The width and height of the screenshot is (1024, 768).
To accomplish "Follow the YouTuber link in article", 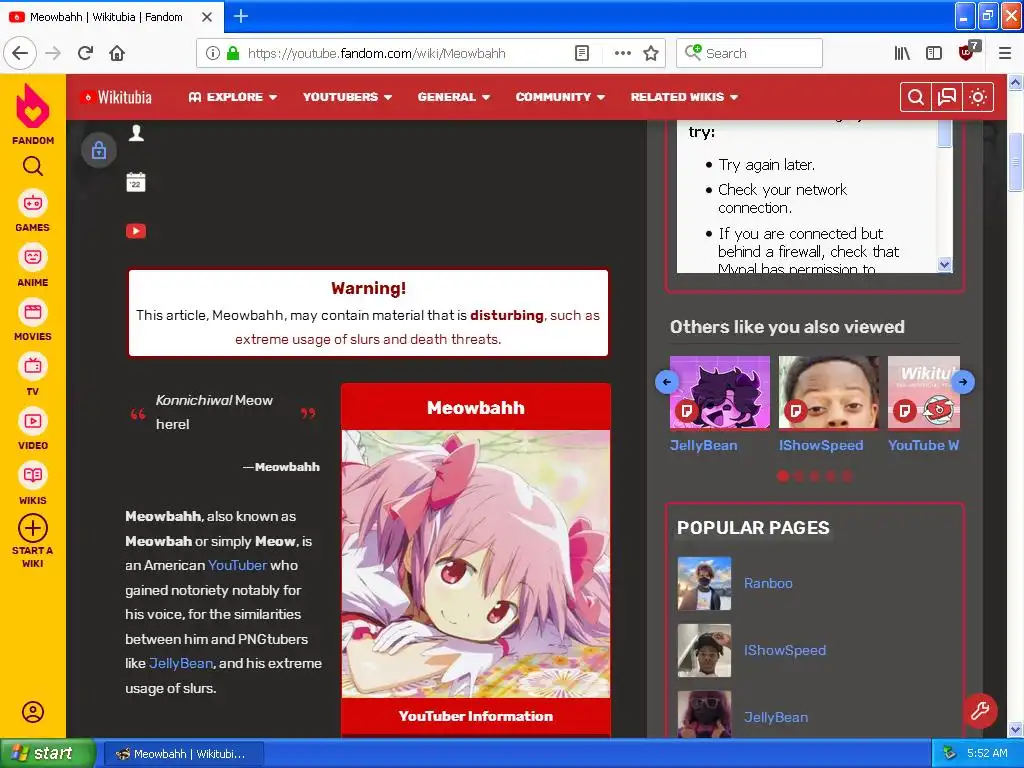I will [x=238, y=565].
